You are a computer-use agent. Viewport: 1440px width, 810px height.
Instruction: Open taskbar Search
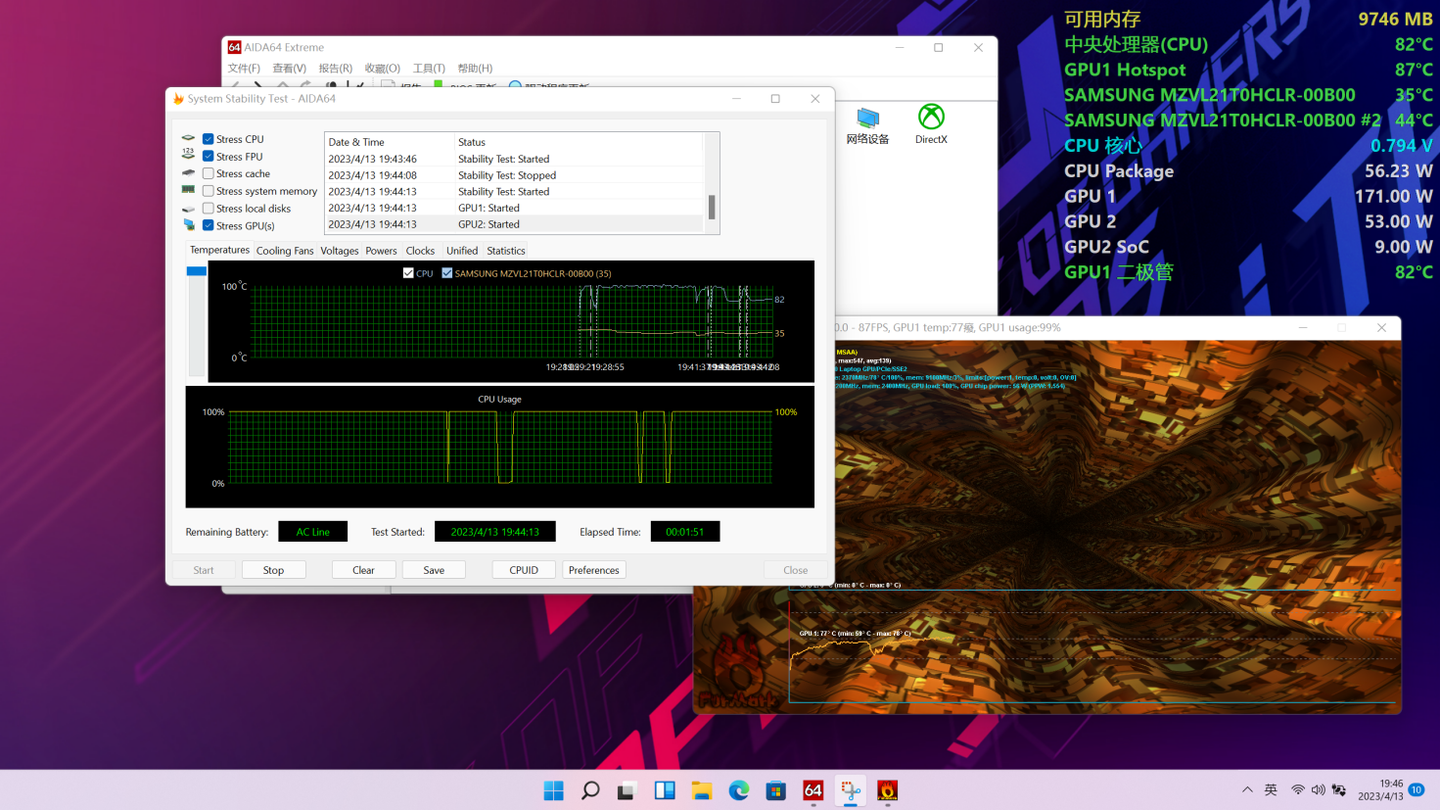tap(590, 791)
